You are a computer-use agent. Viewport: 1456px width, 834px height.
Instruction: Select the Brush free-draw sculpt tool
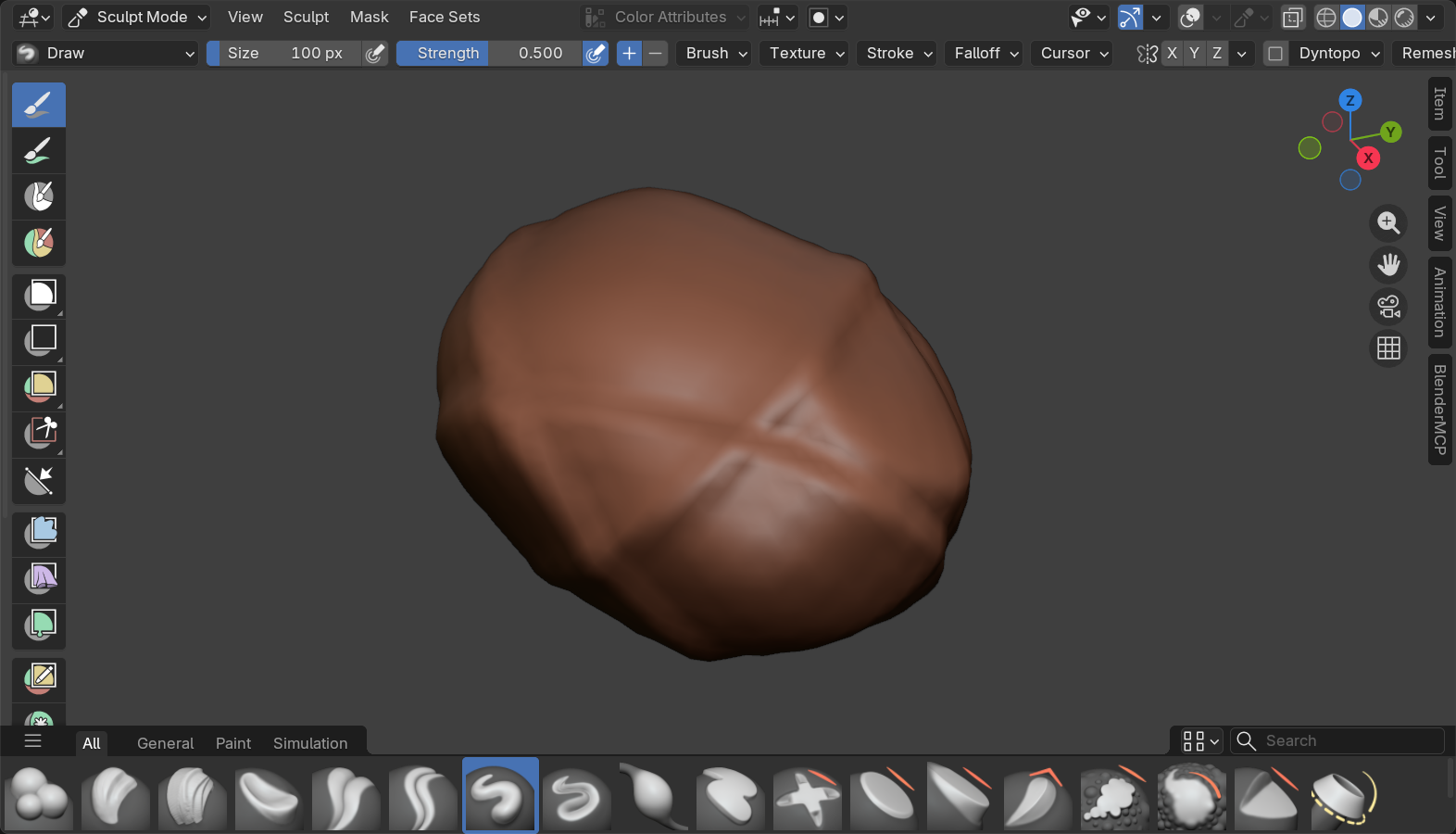39,105
